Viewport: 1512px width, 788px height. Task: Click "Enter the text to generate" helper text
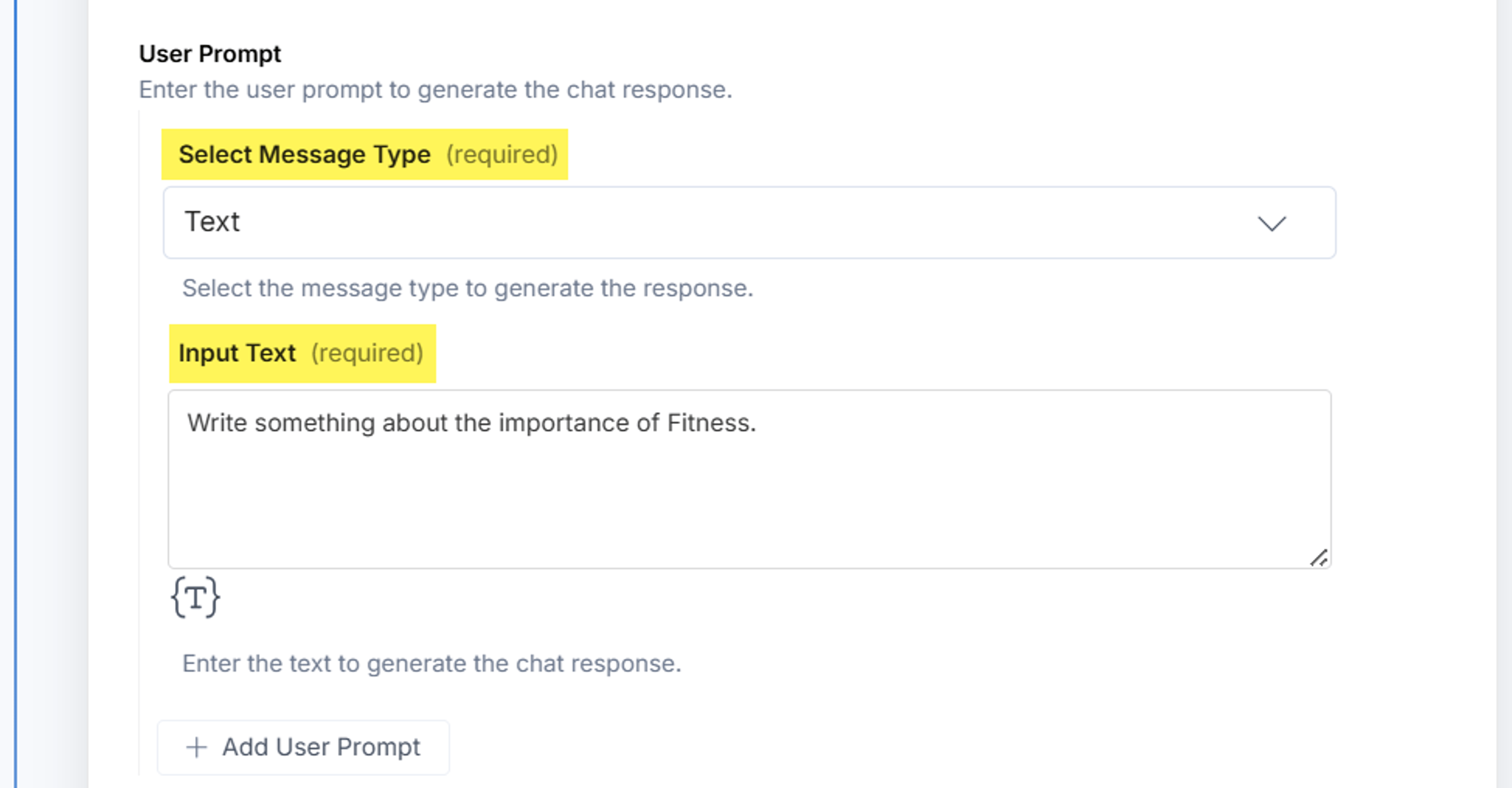432,664
